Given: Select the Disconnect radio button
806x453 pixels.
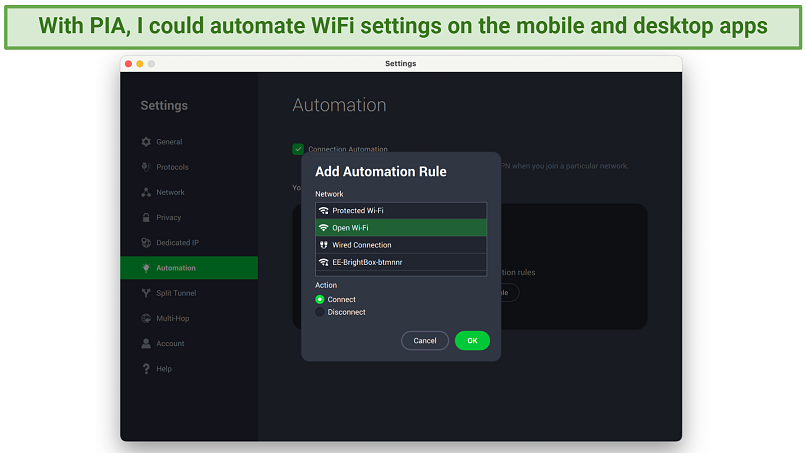Looking at the screenshot, I should [320, 312].
